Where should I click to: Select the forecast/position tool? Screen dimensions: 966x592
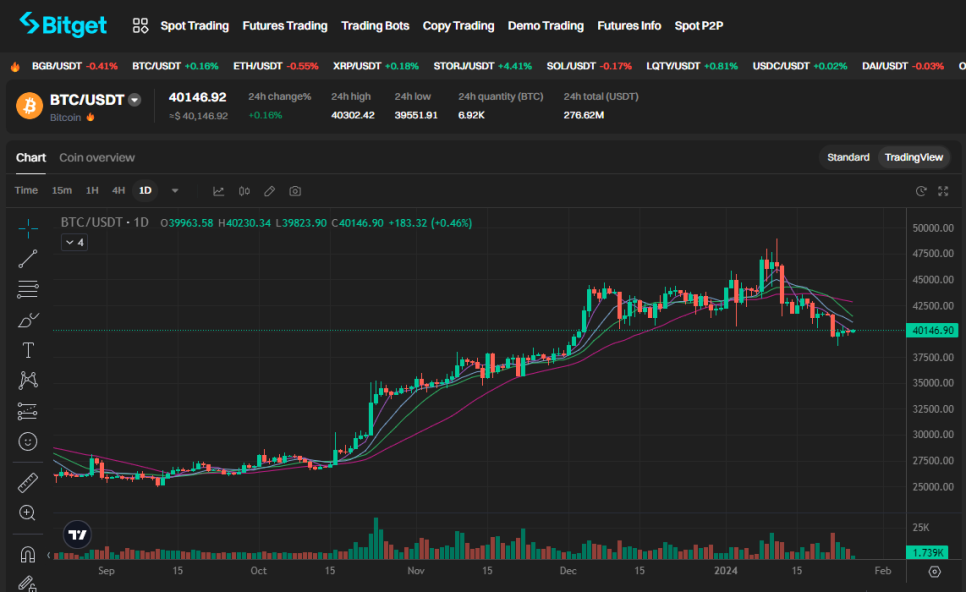pyautogui.click(x=28, y=411)
